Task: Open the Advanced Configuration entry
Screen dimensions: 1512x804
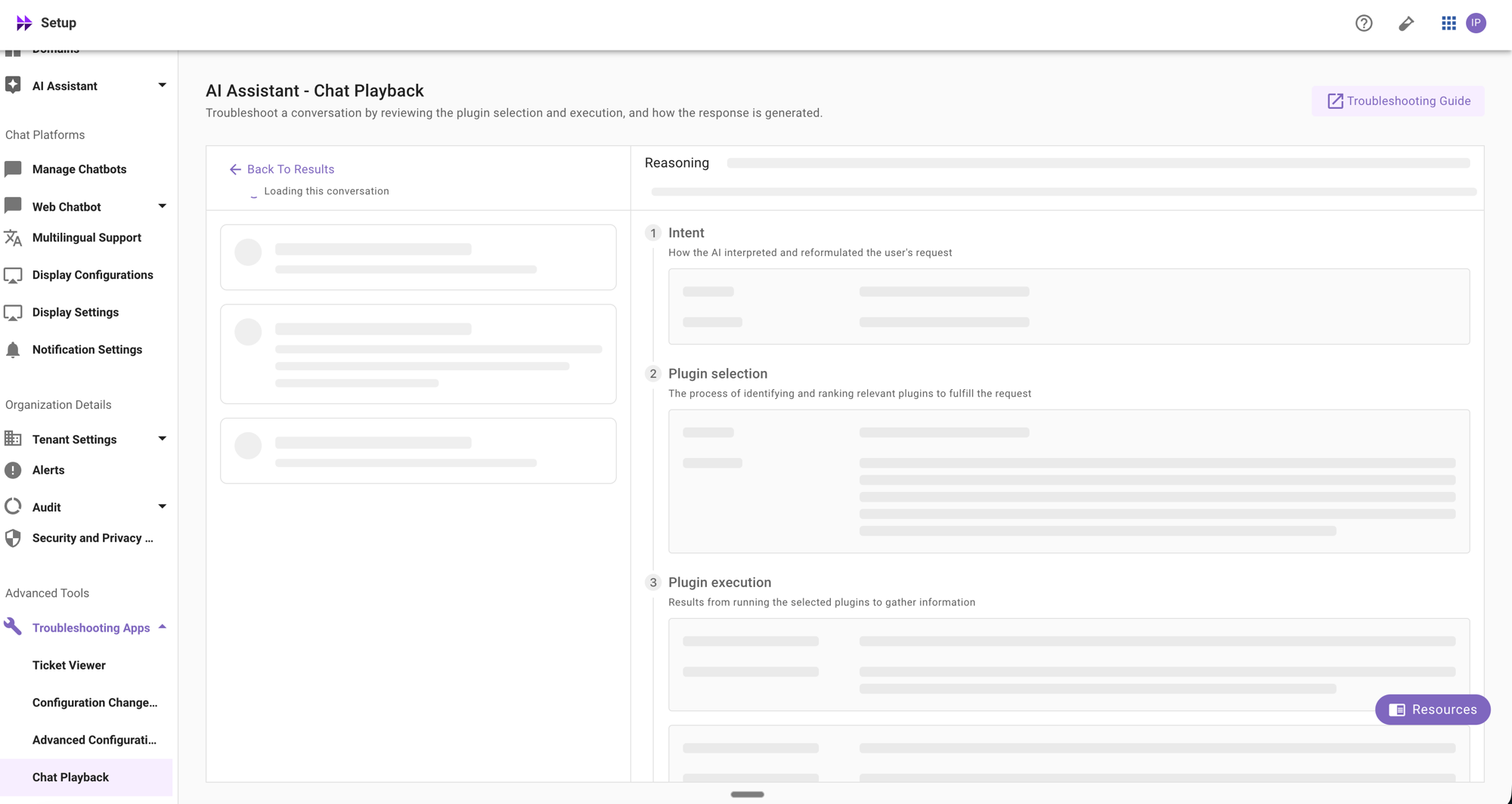Action: tap(94, 740)
